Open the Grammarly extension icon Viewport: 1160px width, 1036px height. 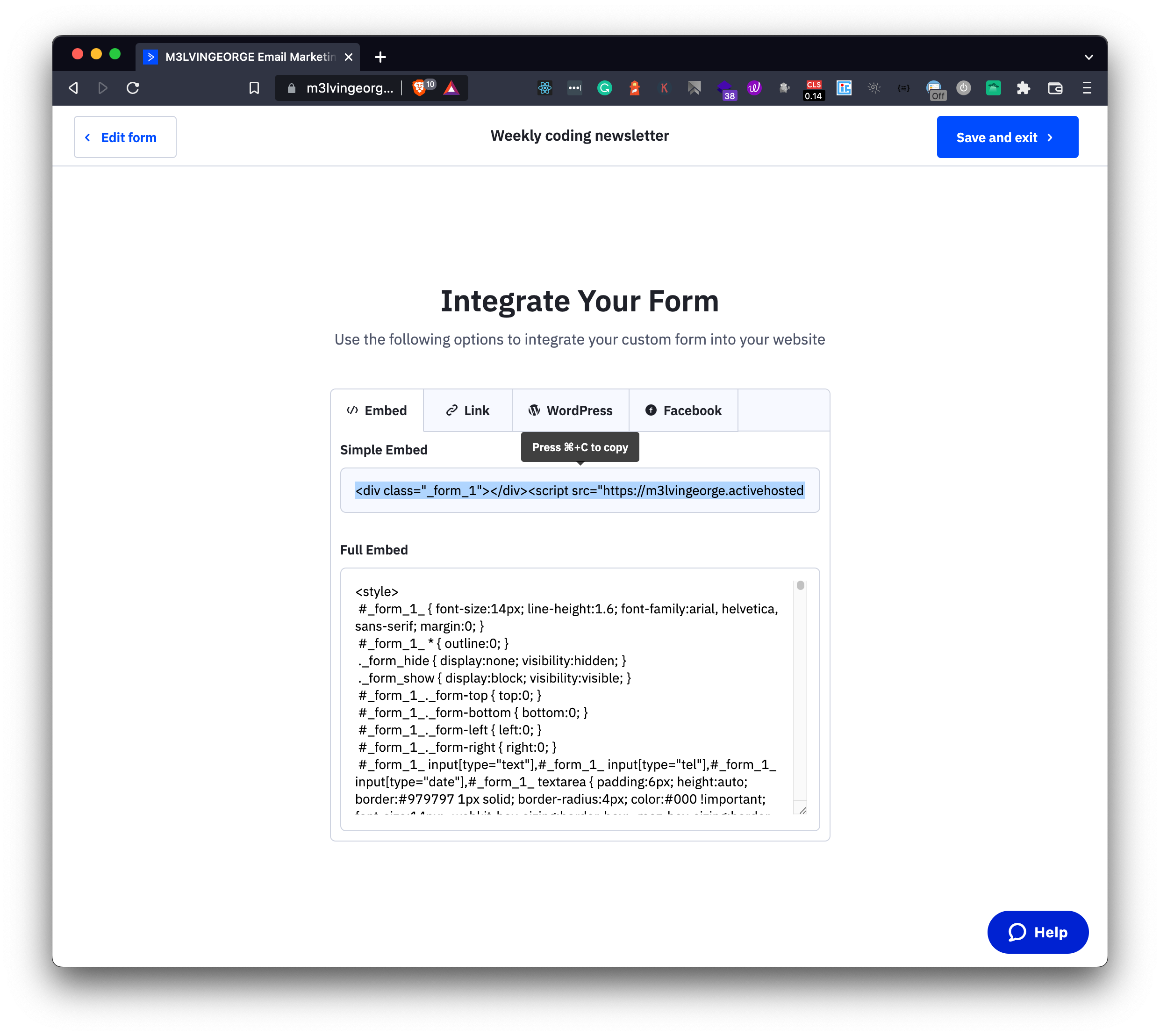605,88
